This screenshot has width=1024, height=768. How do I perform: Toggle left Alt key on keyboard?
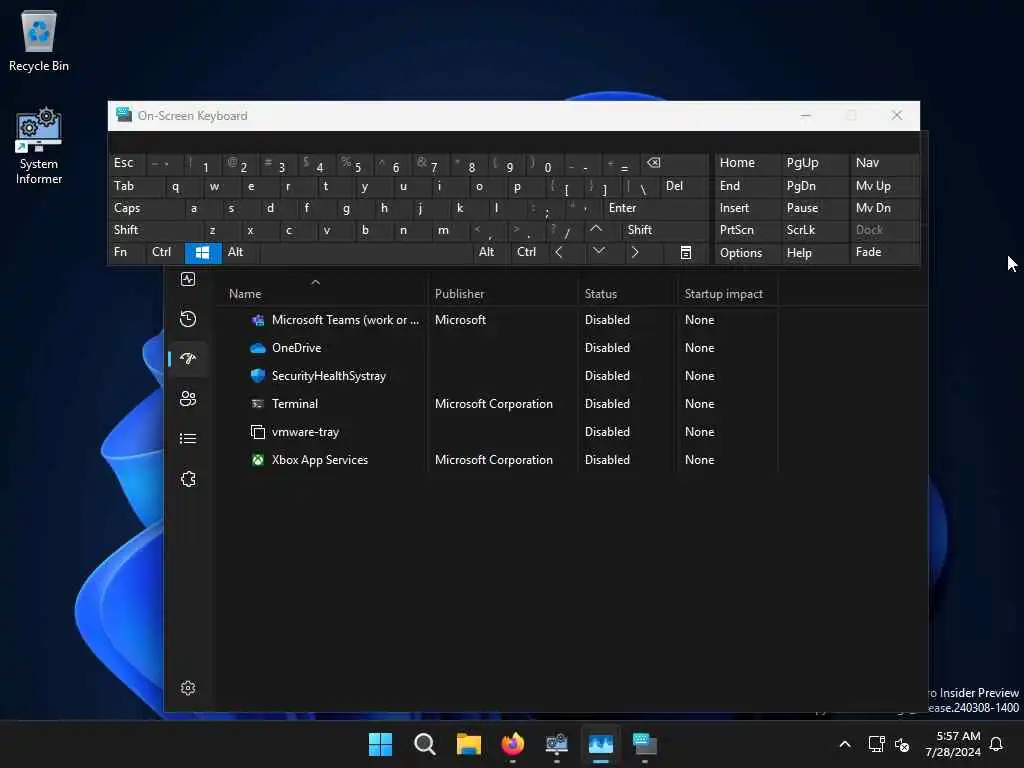[240, 252]
